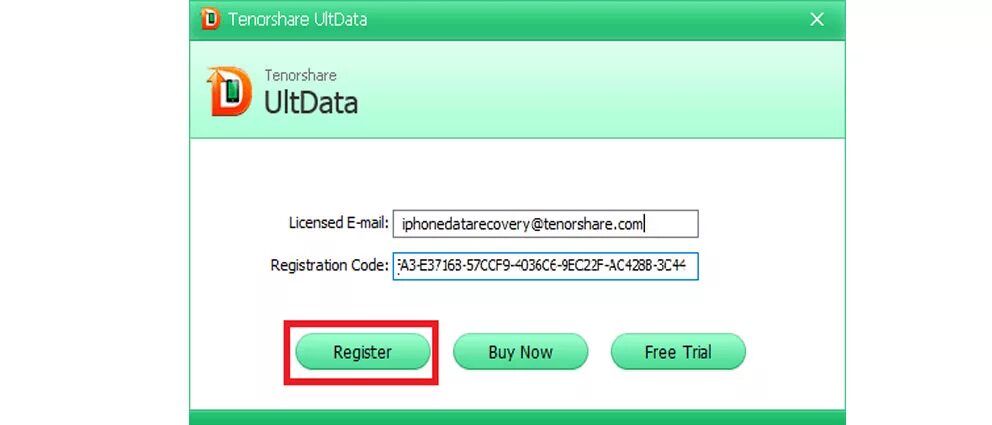Focus the Registration Code input field

tap(545, 266)
